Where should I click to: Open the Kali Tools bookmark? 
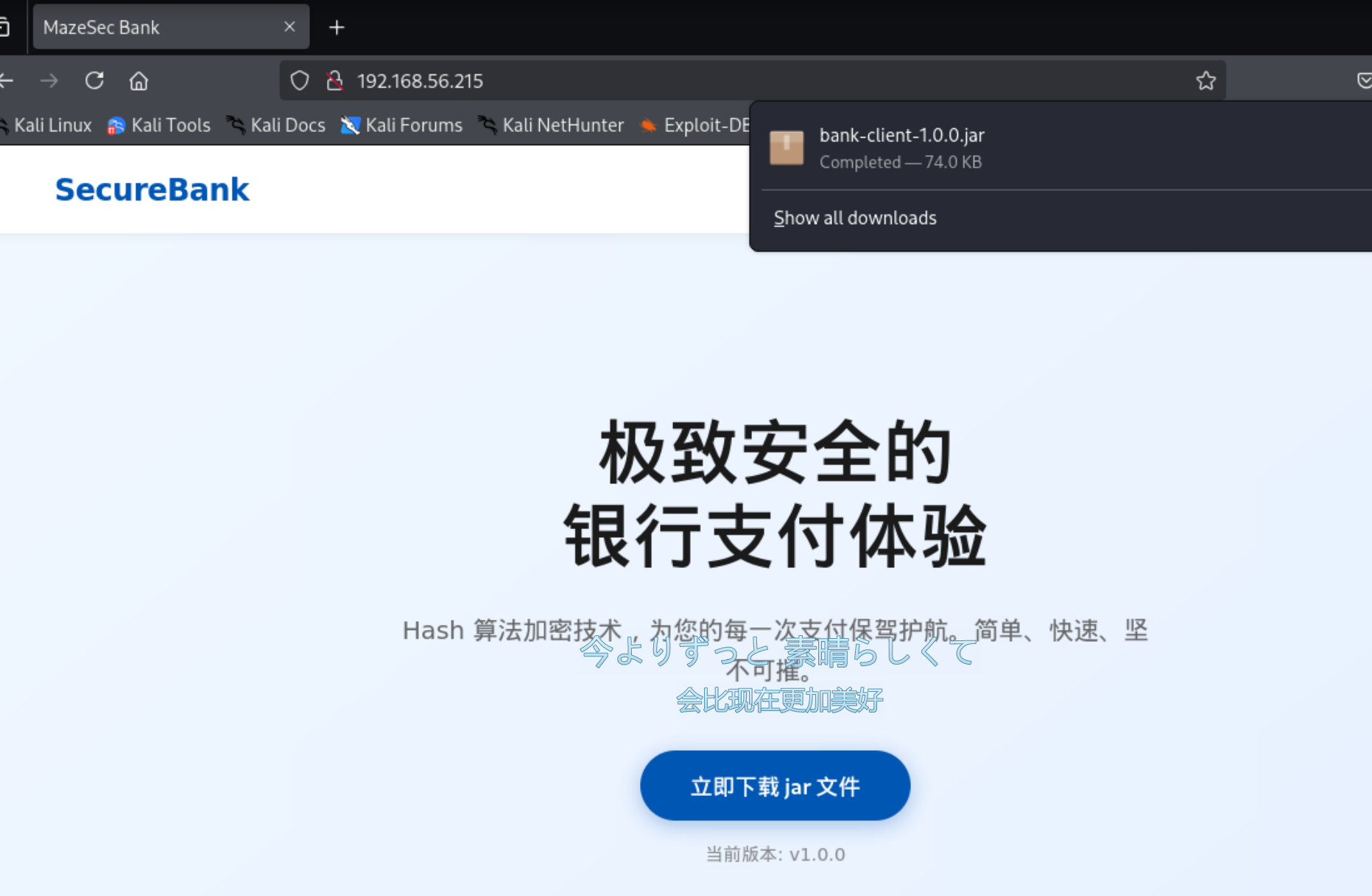159,125
